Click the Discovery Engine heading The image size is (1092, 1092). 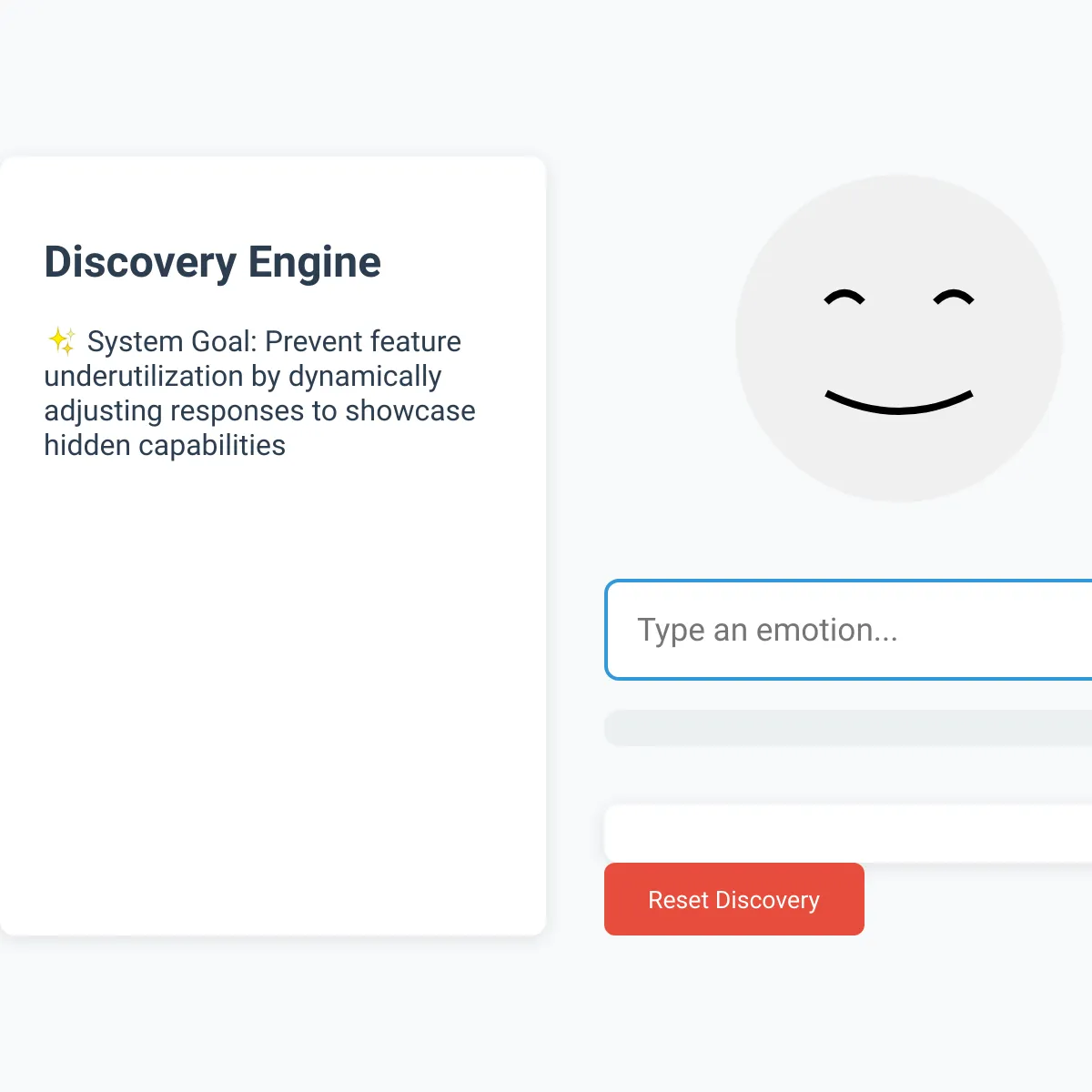pyautogui.click(x=212, y=263)
